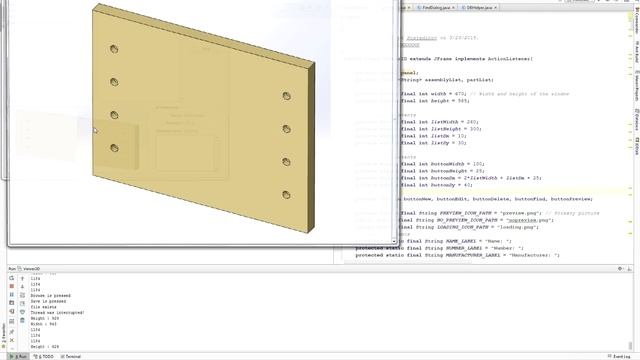Viewport: 640px width, 360px height.
Task: Open the Ant Build side panel
Action: pyautogui.click(x=637, y=52)
